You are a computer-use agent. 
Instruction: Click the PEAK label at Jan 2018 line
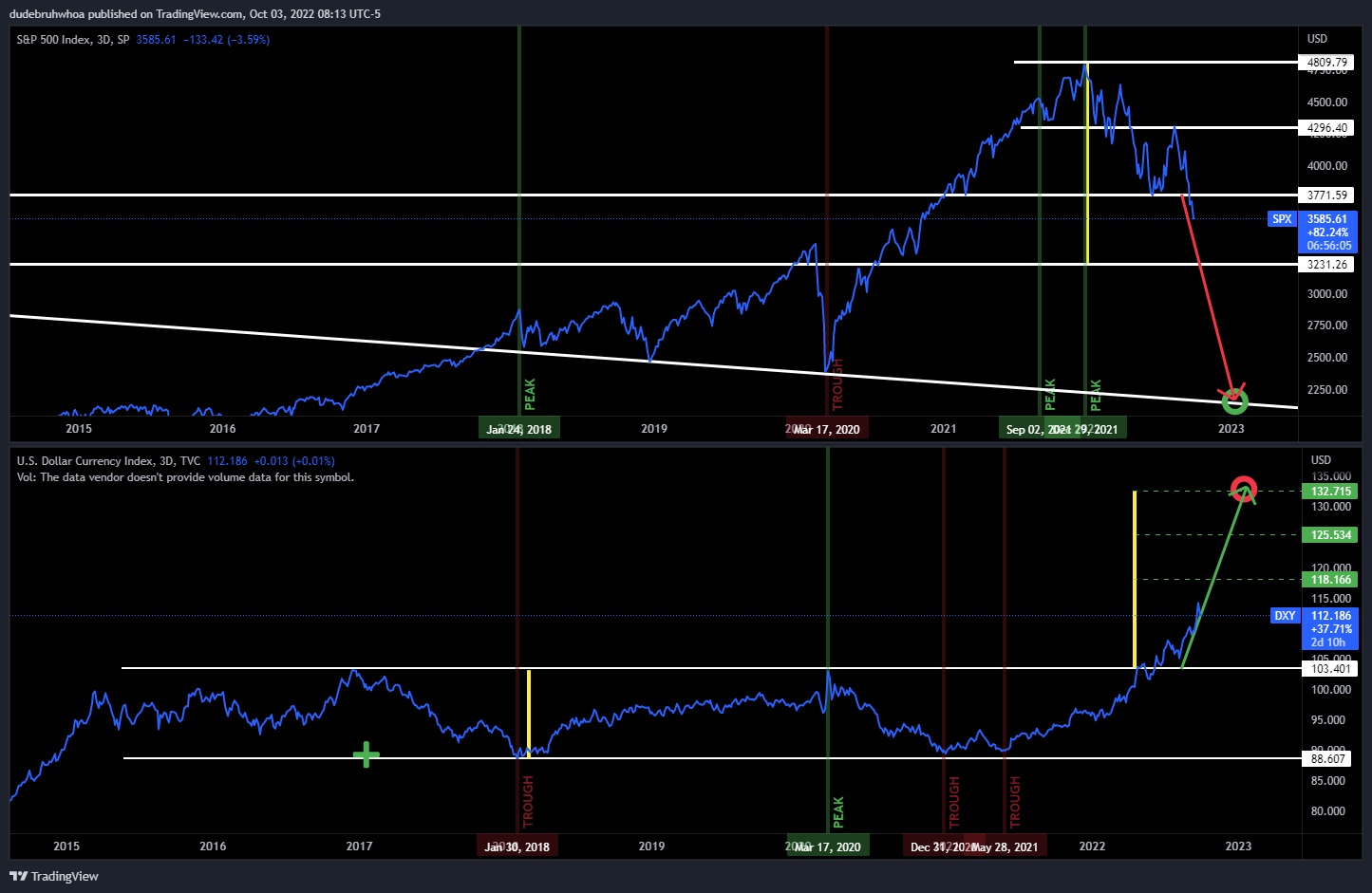point(530,394)
